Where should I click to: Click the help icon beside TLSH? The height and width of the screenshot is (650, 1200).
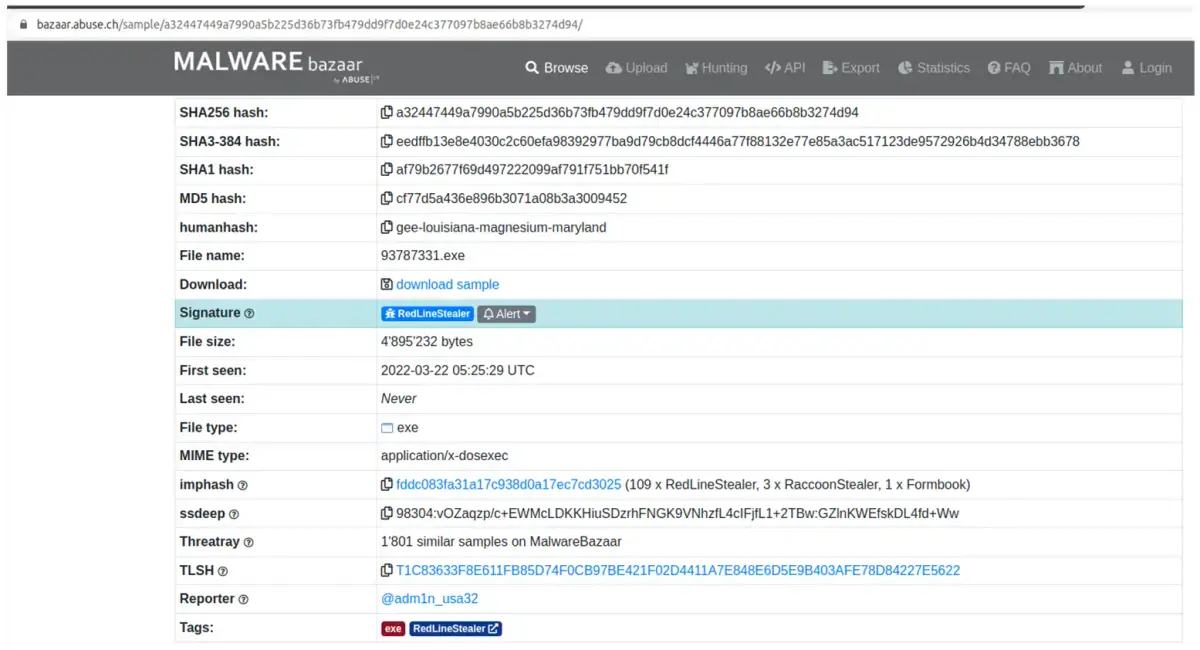point(222,571)
